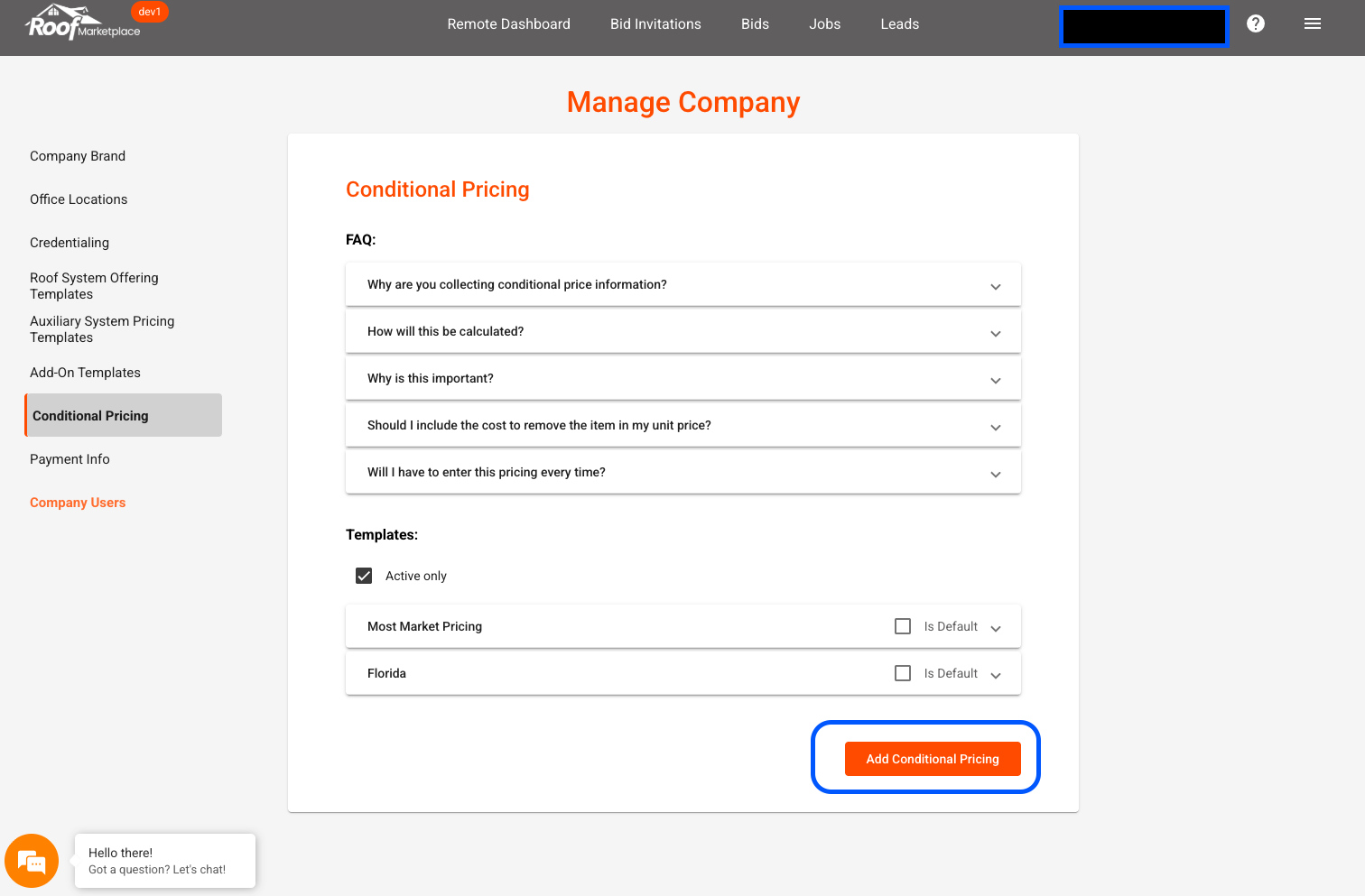
Task: Uncheck the Active only checkbox
Action: tap(364, 576)
